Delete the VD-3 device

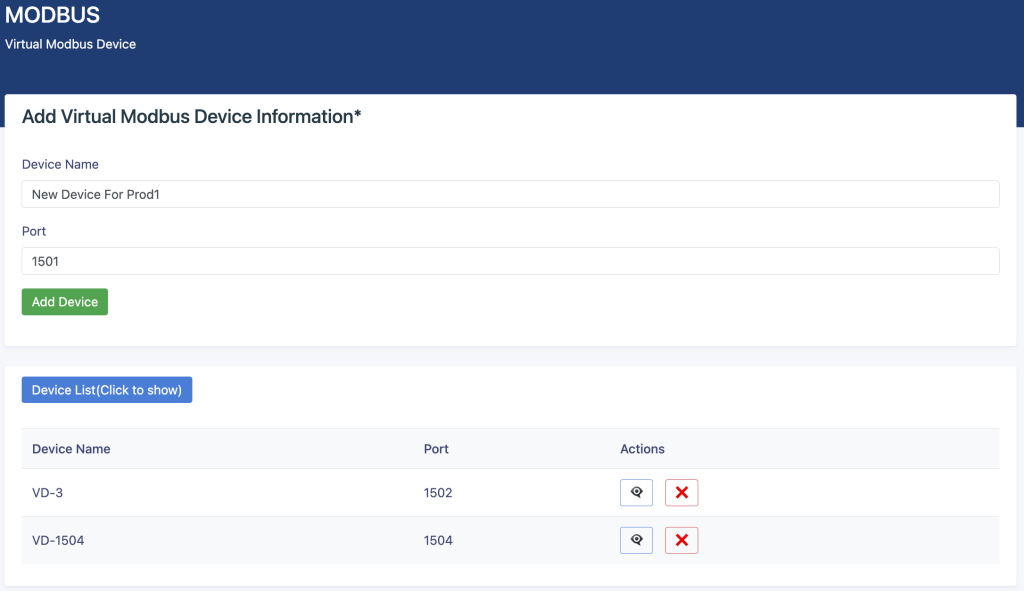[x=681, y=492]
